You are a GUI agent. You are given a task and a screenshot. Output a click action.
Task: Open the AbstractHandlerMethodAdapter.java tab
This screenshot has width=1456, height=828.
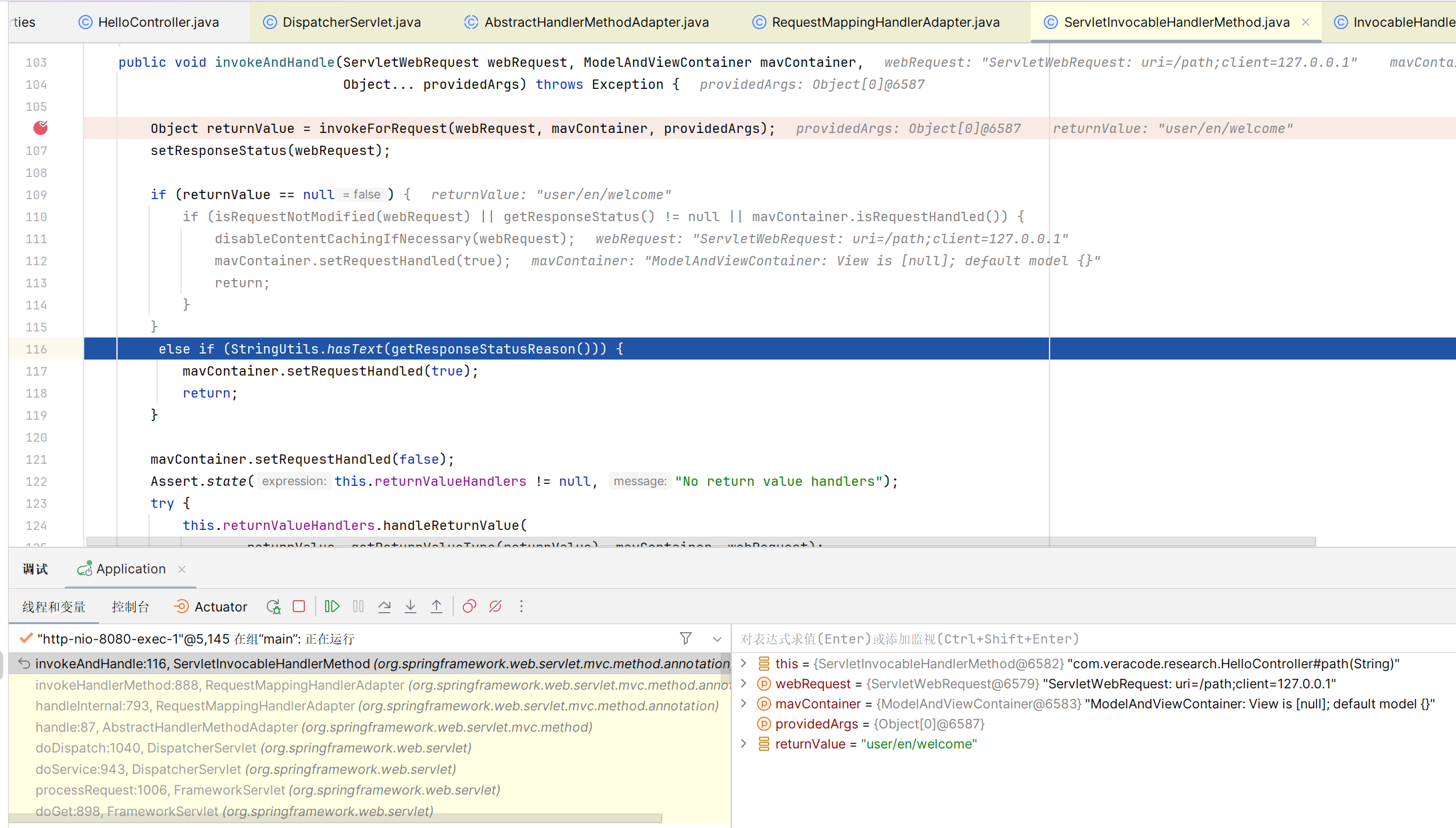tap(586, 22)
